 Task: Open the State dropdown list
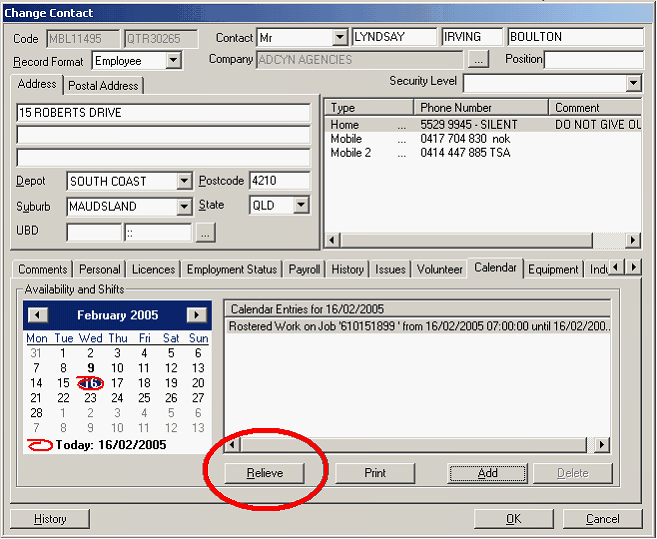pyautogui.click(x=299, y=205)
